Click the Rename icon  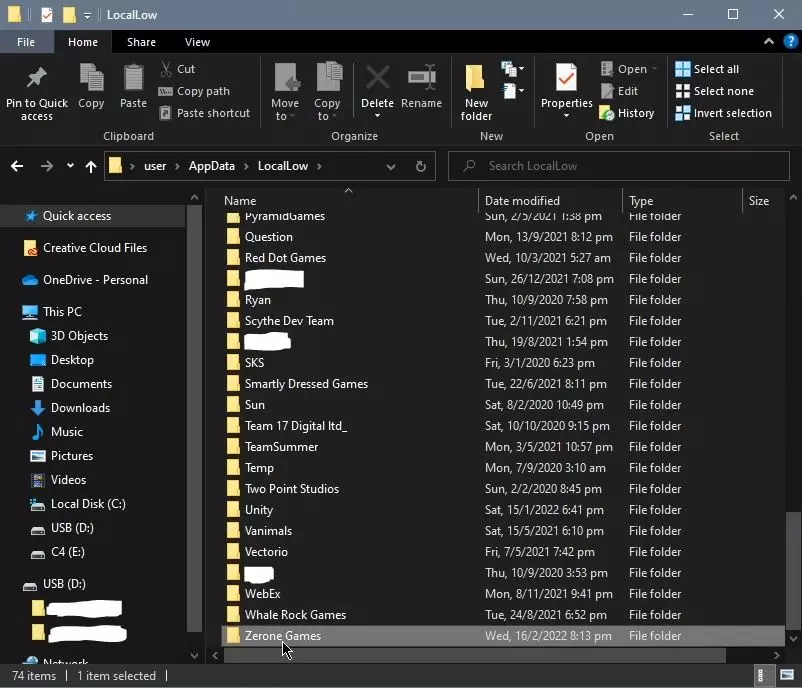[x=421, y=78]
